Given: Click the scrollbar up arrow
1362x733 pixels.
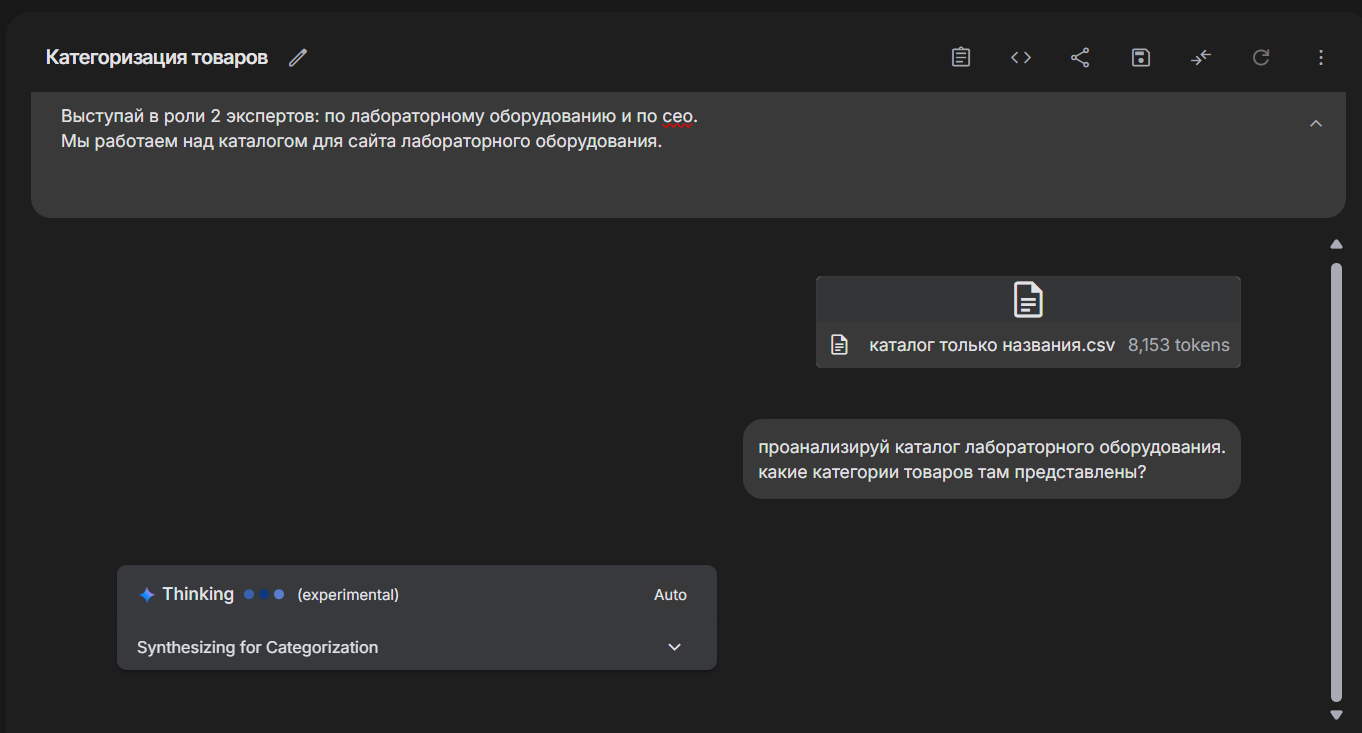Looking at the screenshot, I should (x=1336, y=244).
